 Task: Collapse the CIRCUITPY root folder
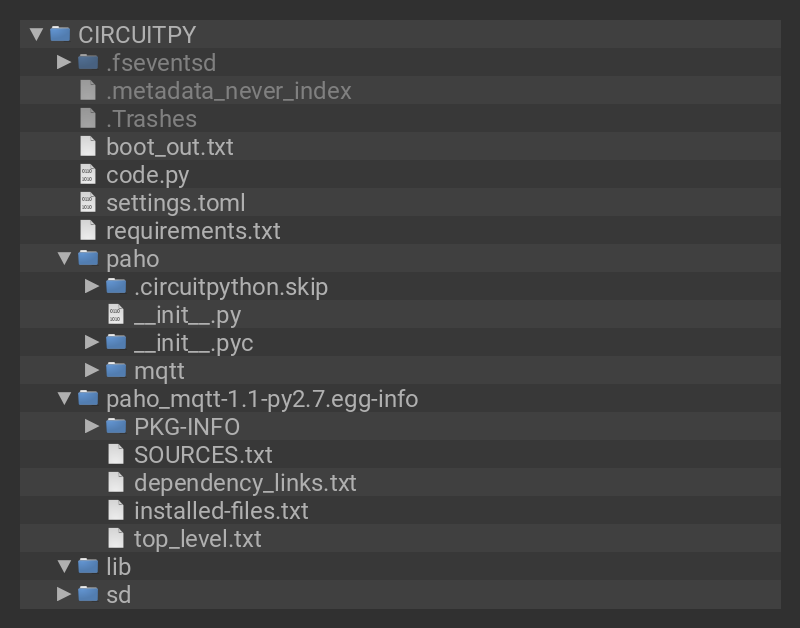pyautogui.click(x=37, y=34)
